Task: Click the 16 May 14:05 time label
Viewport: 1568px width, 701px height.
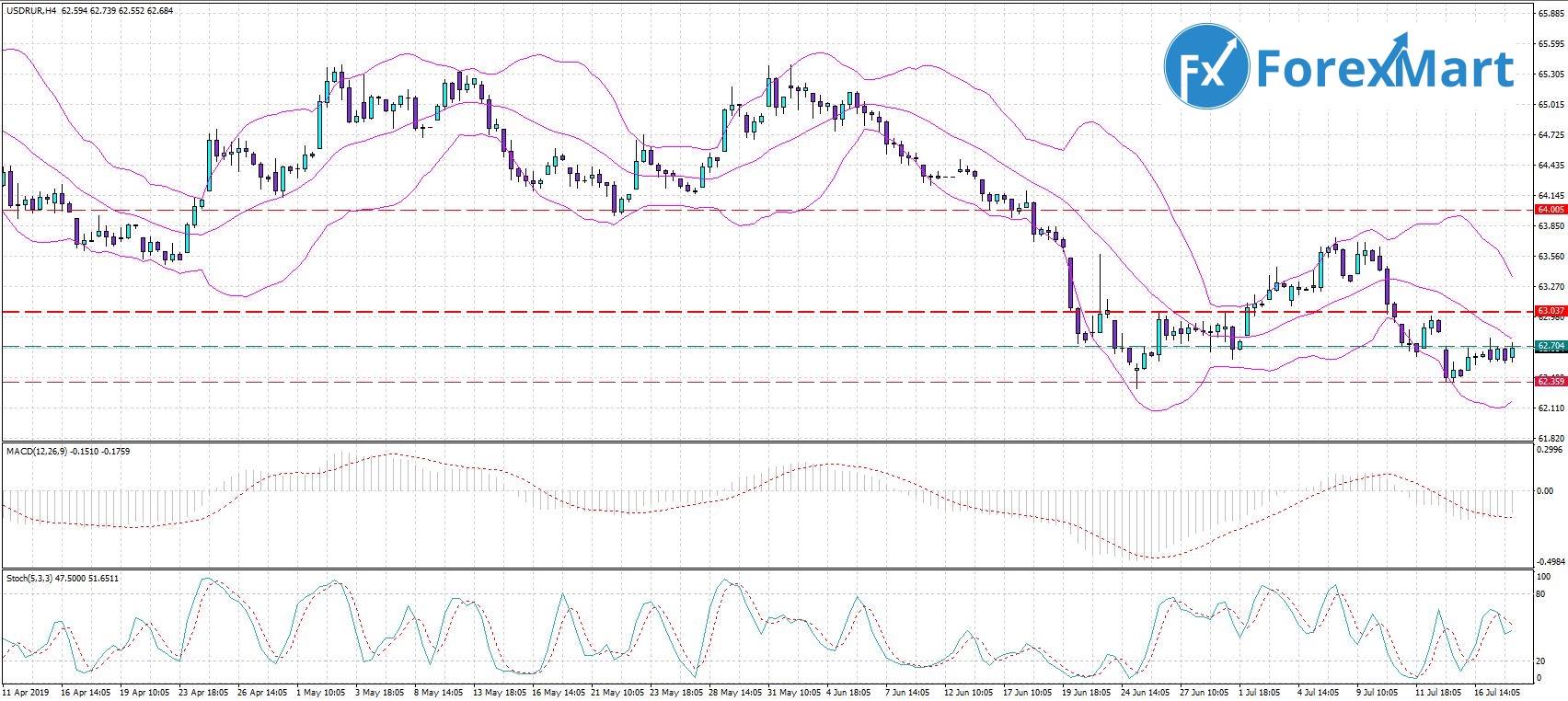Action: pos(558,691)
